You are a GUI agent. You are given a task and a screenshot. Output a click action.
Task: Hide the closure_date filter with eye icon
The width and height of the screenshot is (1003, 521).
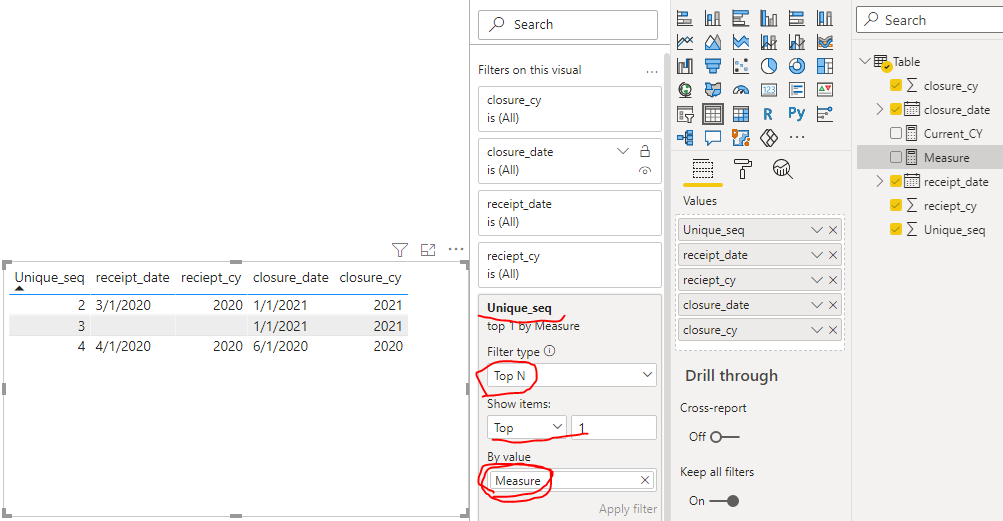tap(645, 170)
